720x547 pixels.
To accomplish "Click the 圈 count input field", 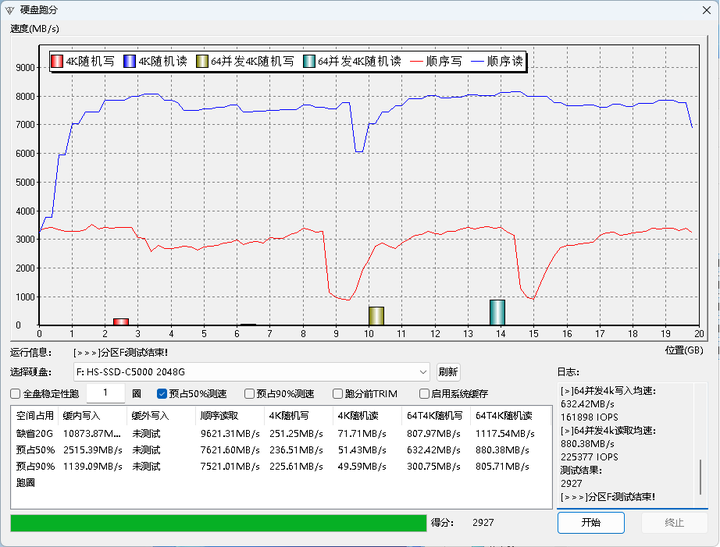I will (105, 394).
